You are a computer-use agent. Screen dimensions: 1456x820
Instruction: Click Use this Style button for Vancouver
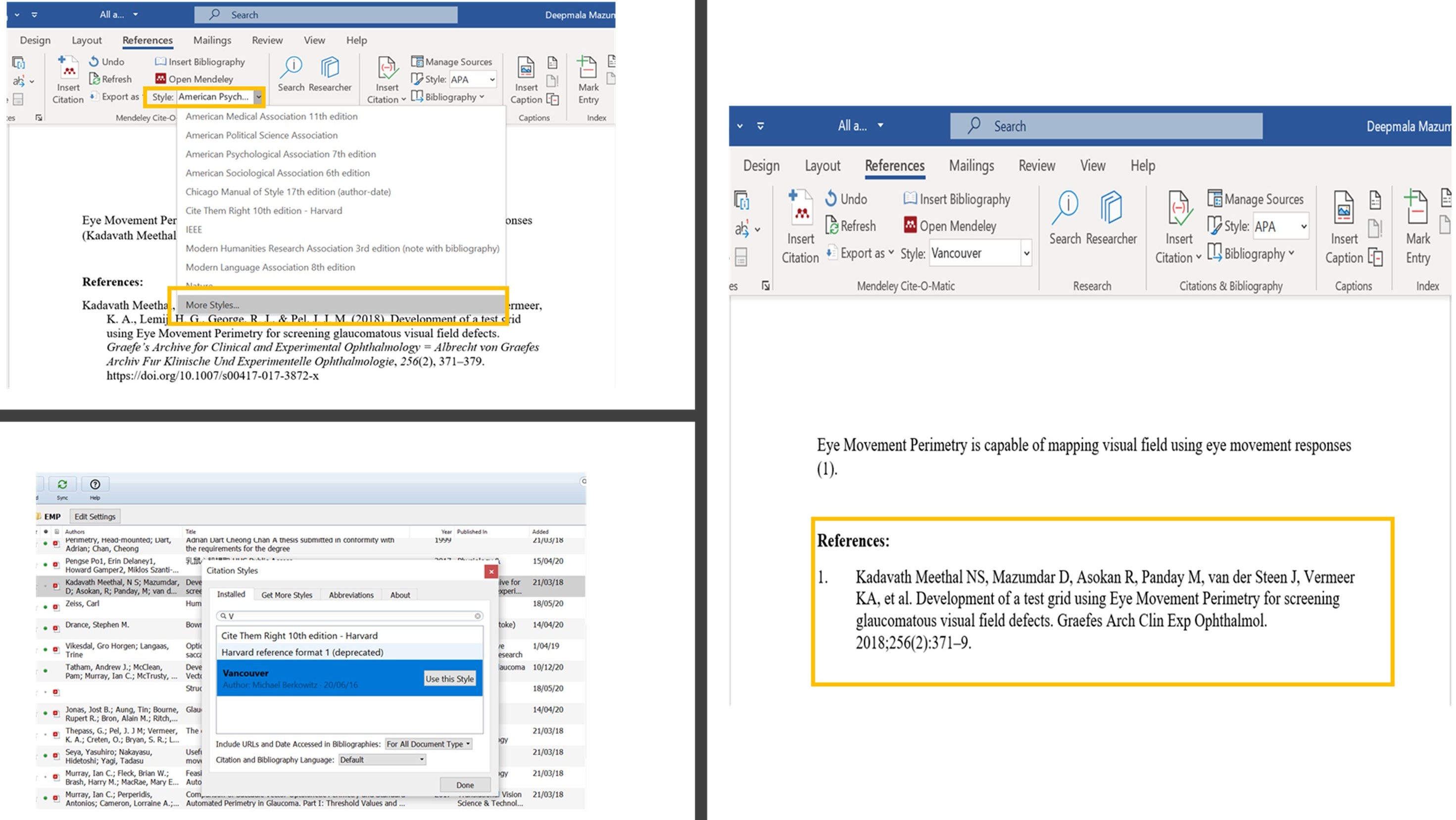tap(449, 678)
